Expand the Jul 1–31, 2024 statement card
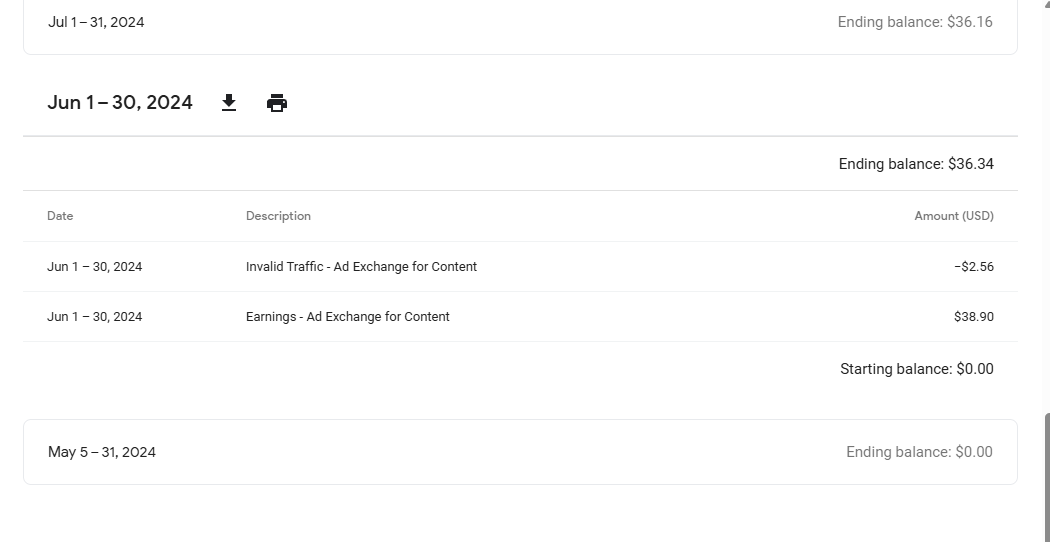This screenshot has width=1050, height=542. pyautogui.click(x=520, y=22)
